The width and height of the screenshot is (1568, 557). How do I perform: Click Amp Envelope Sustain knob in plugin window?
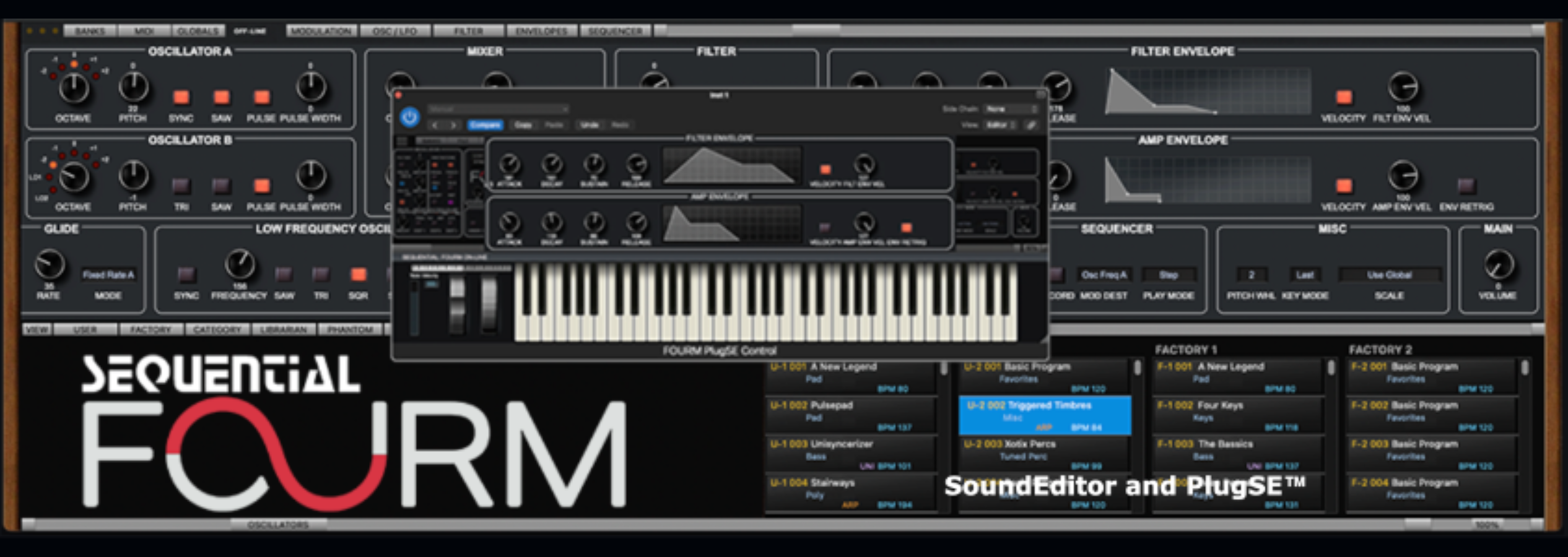(x=594, y=223)
